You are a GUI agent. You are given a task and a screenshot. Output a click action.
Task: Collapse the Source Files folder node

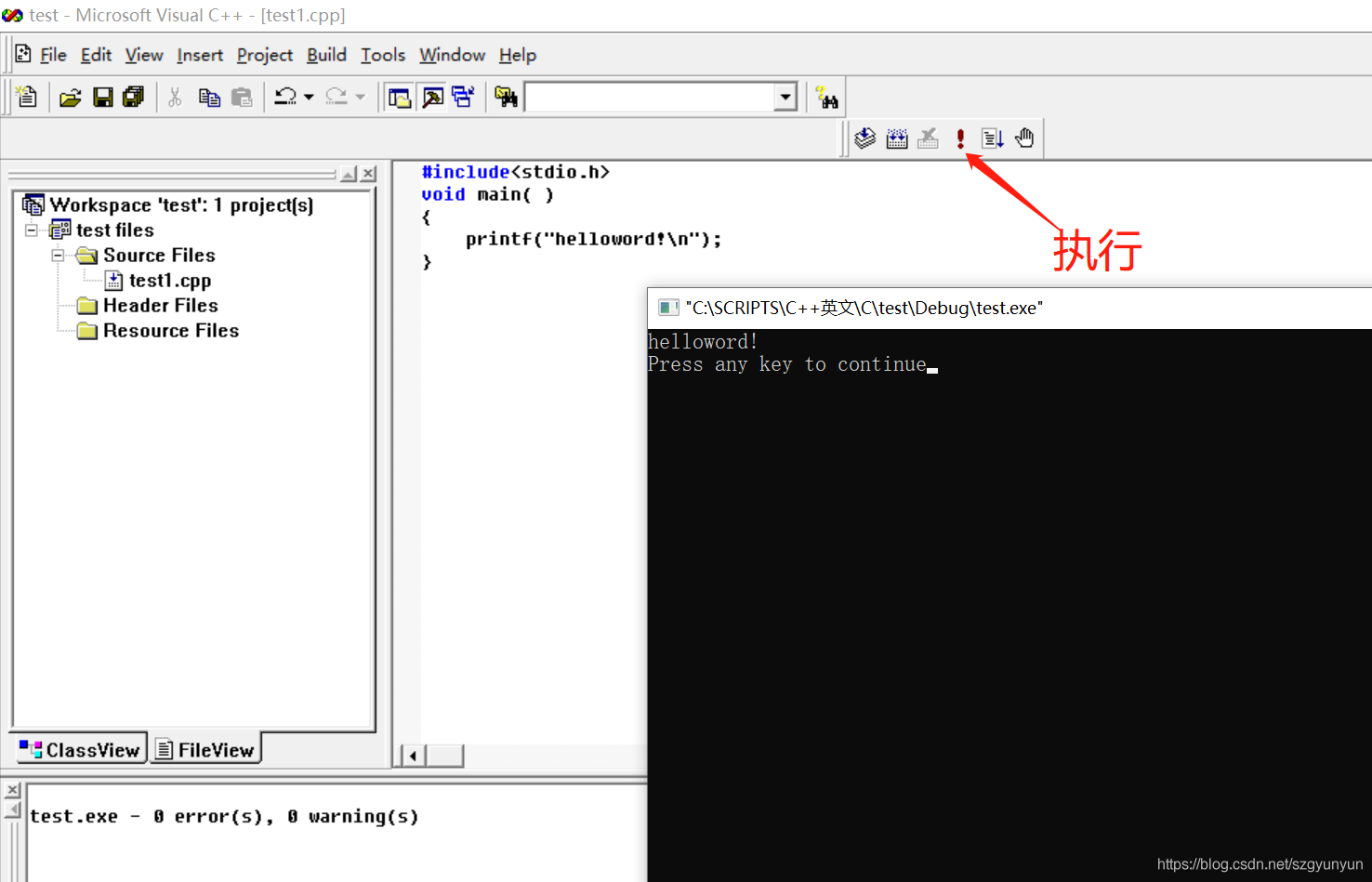58,255
